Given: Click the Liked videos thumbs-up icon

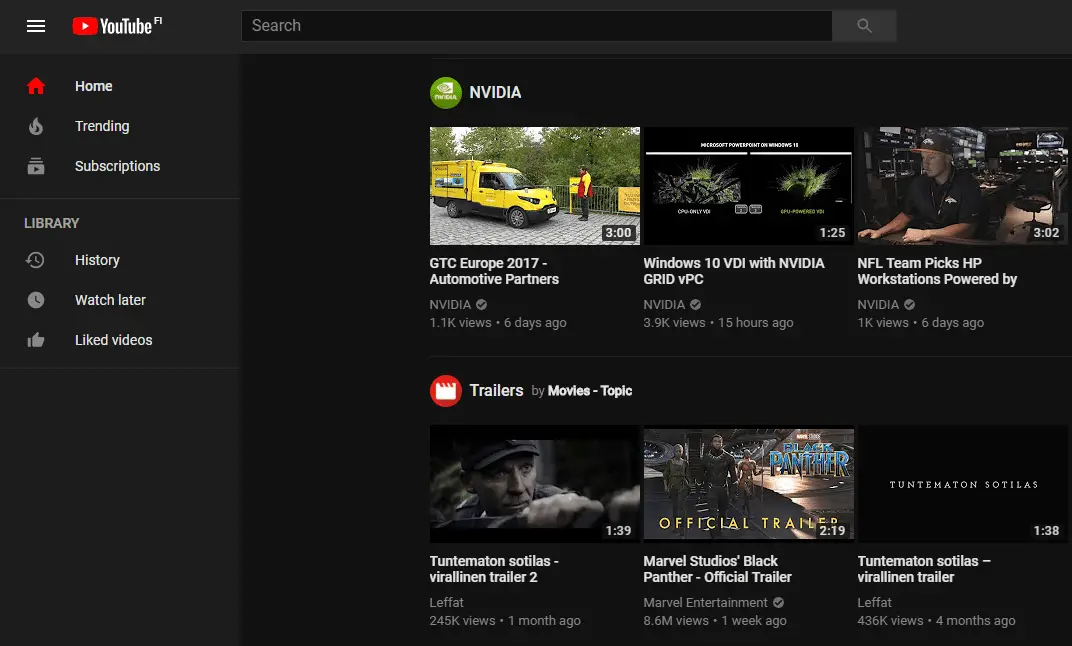Looking at the screenshot, I should tap(36, 340).
